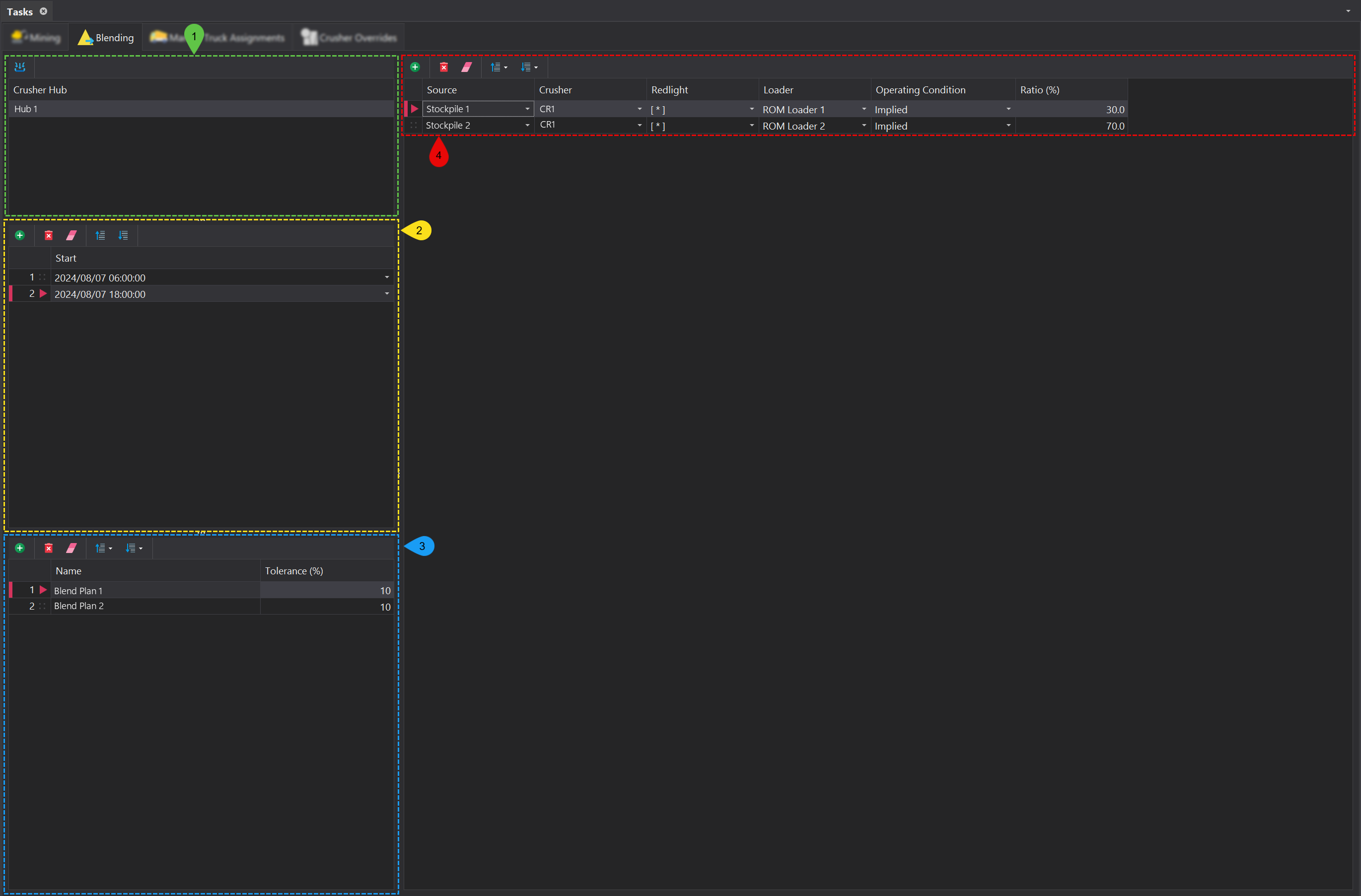Clear blend plans with eraser icon
This screenshot has height=896, width=1361.
click(x=72, y=548)
